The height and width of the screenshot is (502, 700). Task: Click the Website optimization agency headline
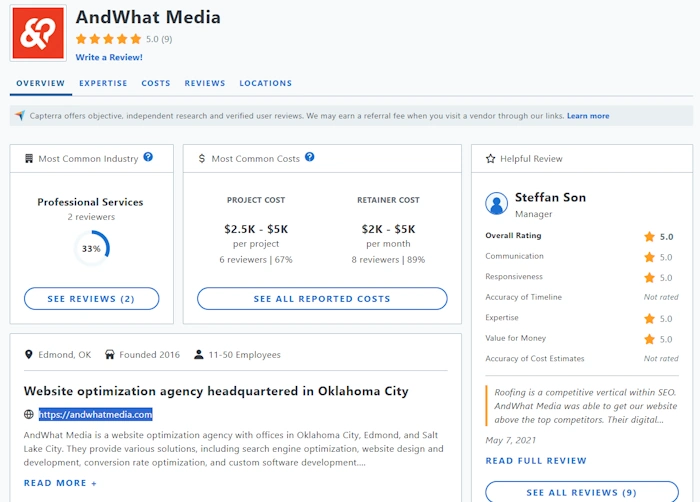pos(216,391)
